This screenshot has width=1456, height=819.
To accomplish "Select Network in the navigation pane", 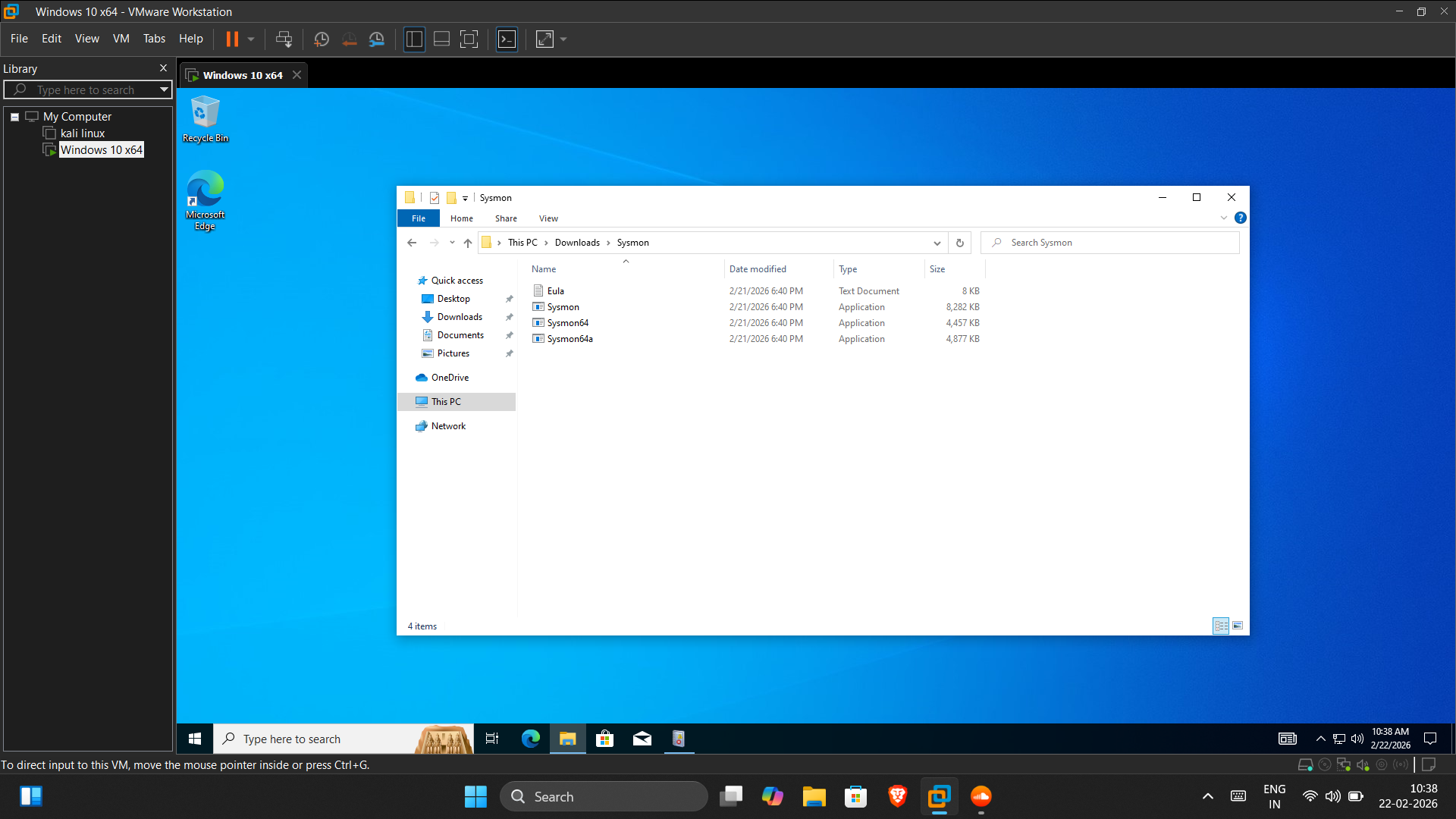I will pos(448,426).
